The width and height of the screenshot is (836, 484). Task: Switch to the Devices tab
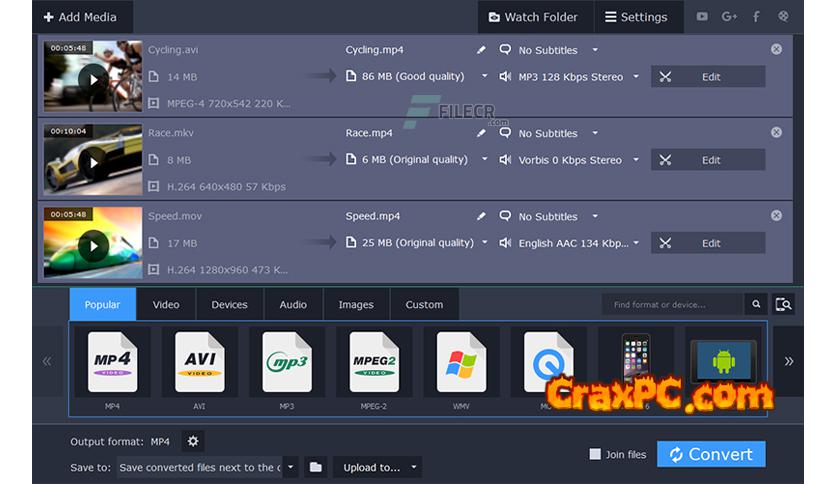tap(229, 305)
